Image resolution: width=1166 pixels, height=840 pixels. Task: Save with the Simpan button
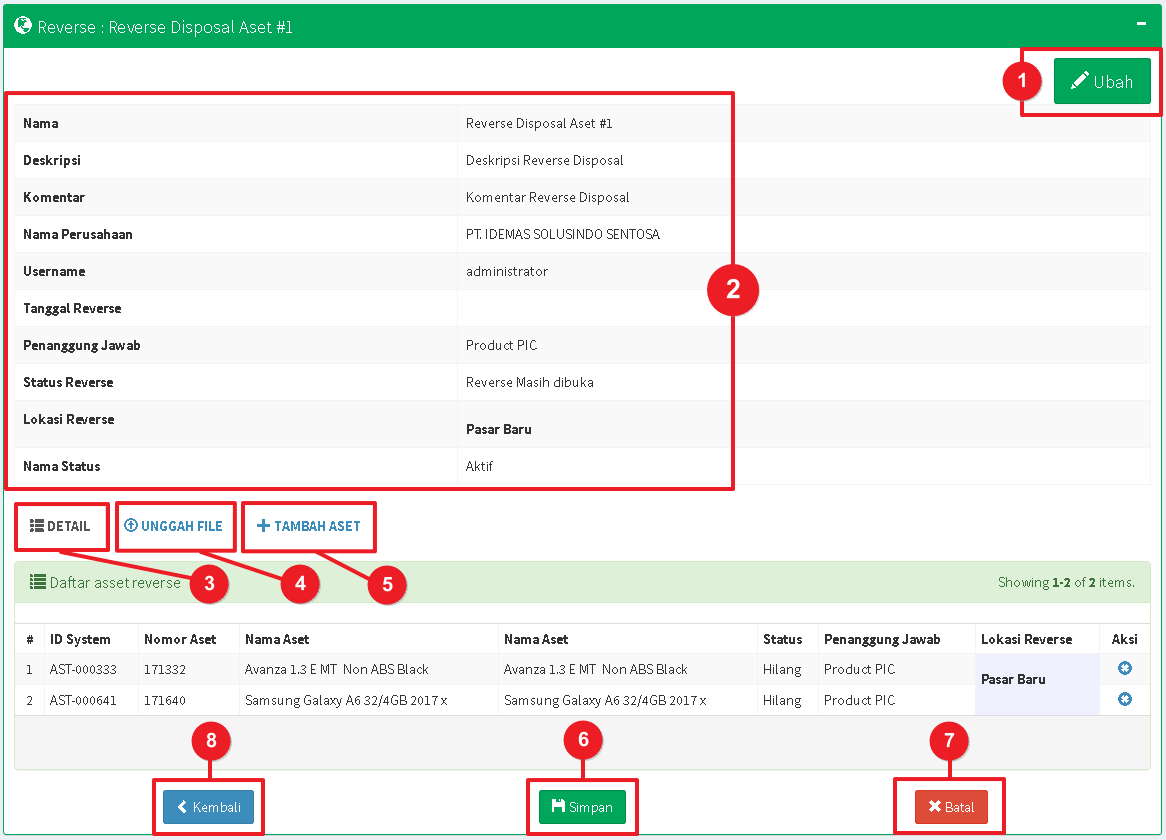582,807
